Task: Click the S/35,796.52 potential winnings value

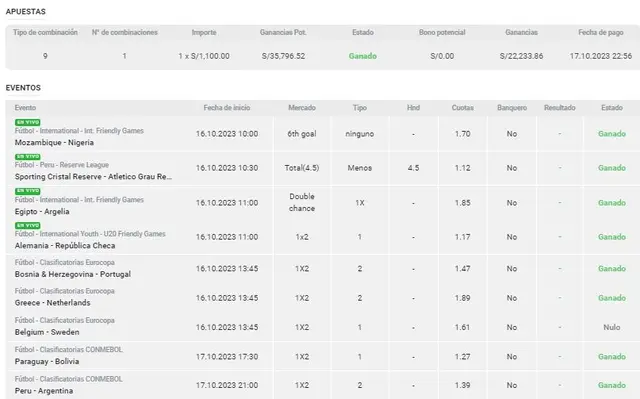Action: click(283, 56)
